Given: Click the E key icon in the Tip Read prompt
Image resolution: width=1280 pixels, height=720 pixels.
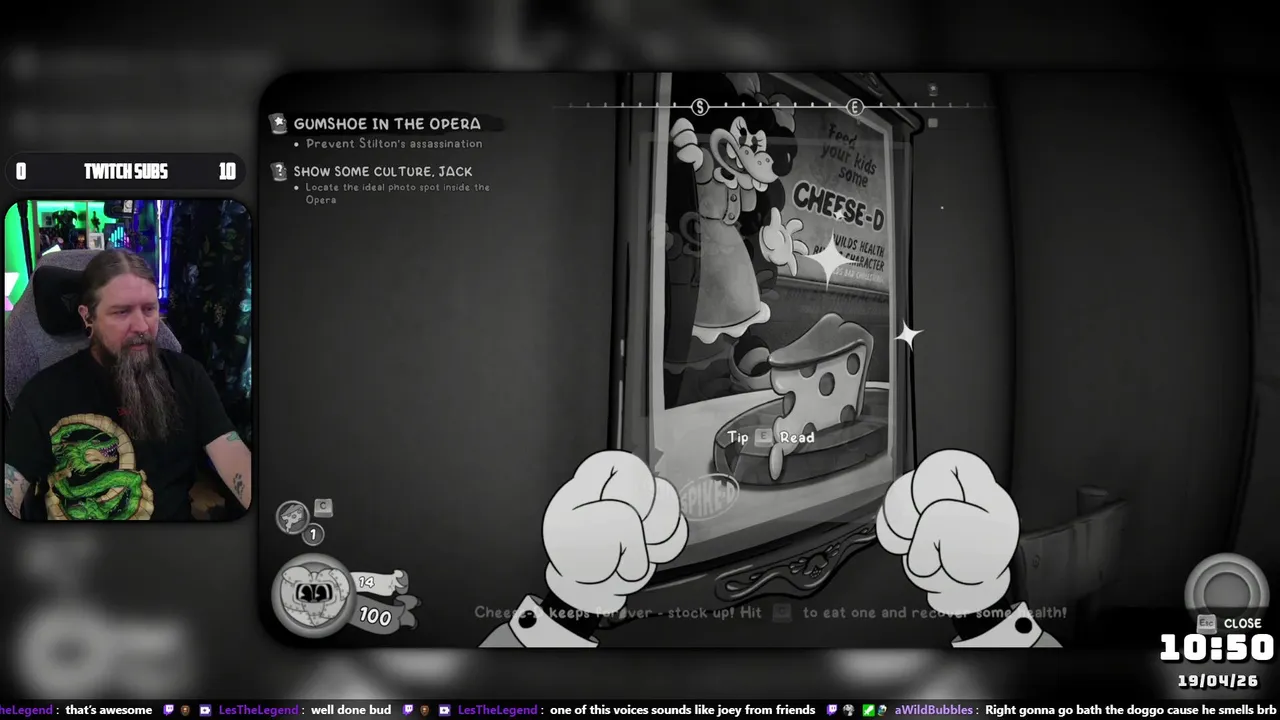Looking at the screenshot, I should click(764, 437).
